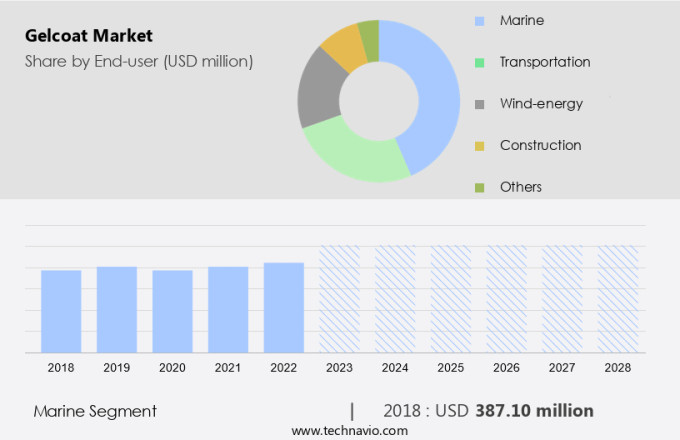Select the Others legend color swatch
The width and height of the screenshot is (680, 440).
[x=480, y=187]
